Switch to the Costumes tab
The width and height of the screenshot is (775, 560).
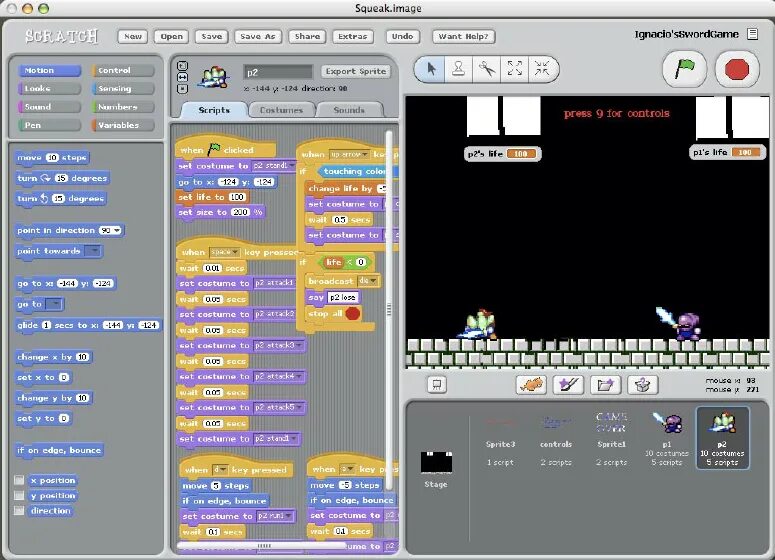(281, 110)
